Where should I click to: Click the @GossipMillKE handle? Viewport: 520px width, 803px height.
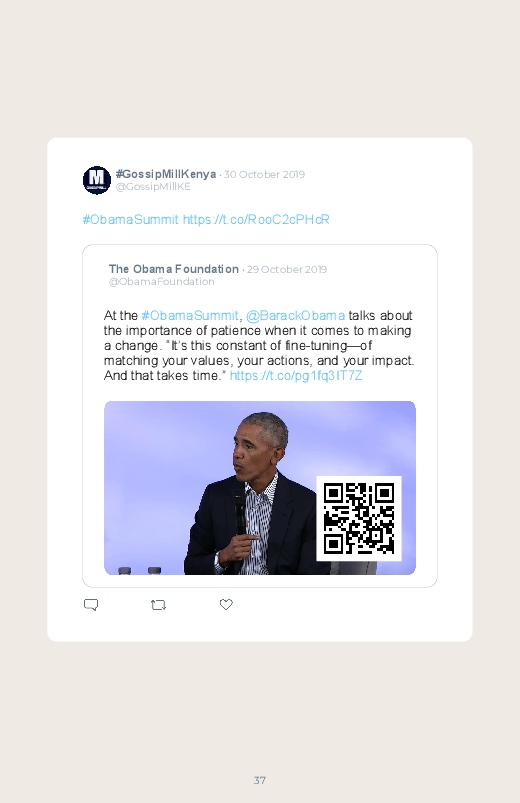pyautogui.click(x=153, y=187)
